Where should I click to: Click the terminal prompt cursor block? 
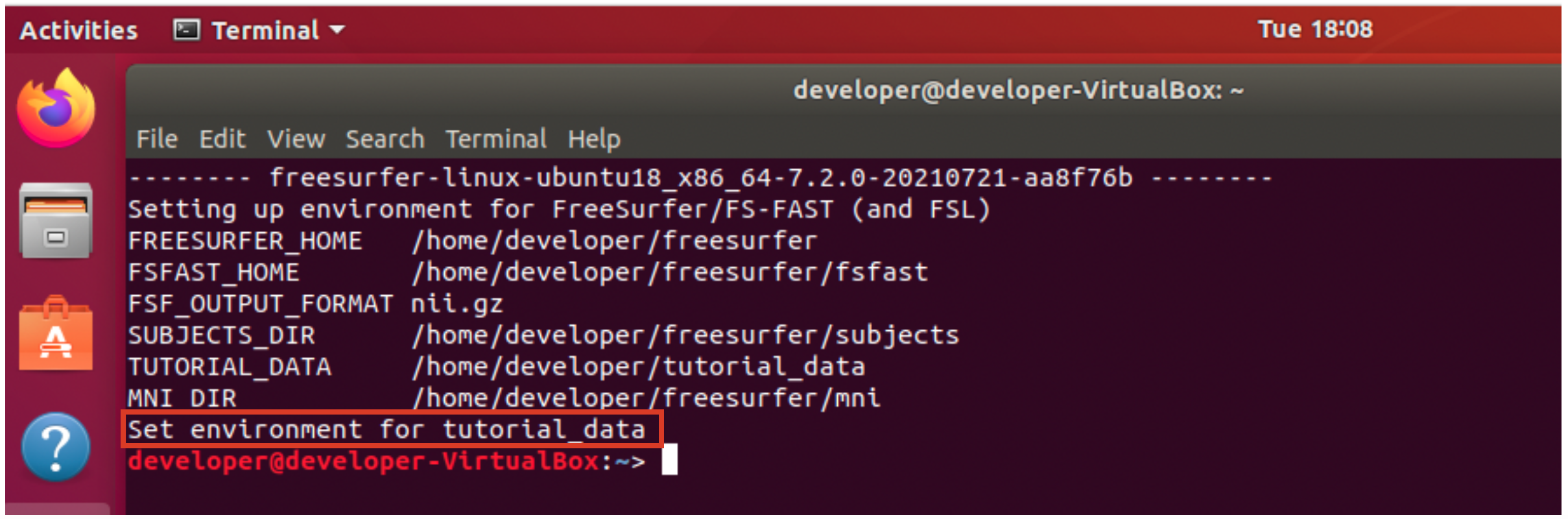670,460
